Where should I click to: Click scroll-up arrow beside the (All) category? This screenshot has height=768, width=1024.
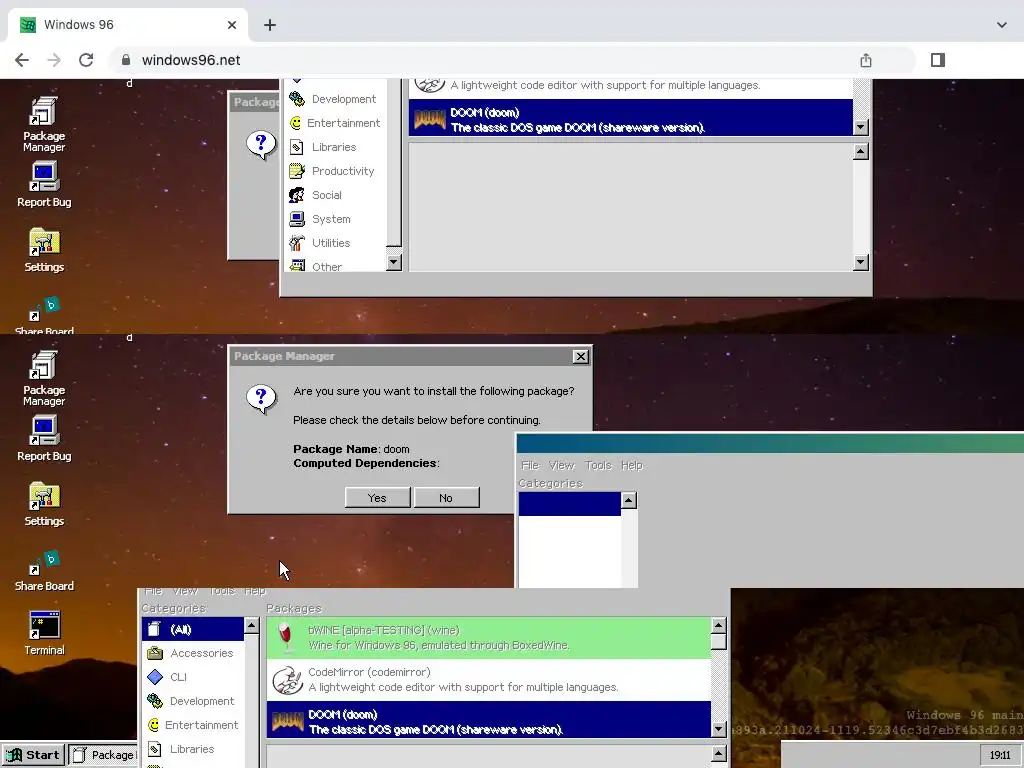point(251,626)
